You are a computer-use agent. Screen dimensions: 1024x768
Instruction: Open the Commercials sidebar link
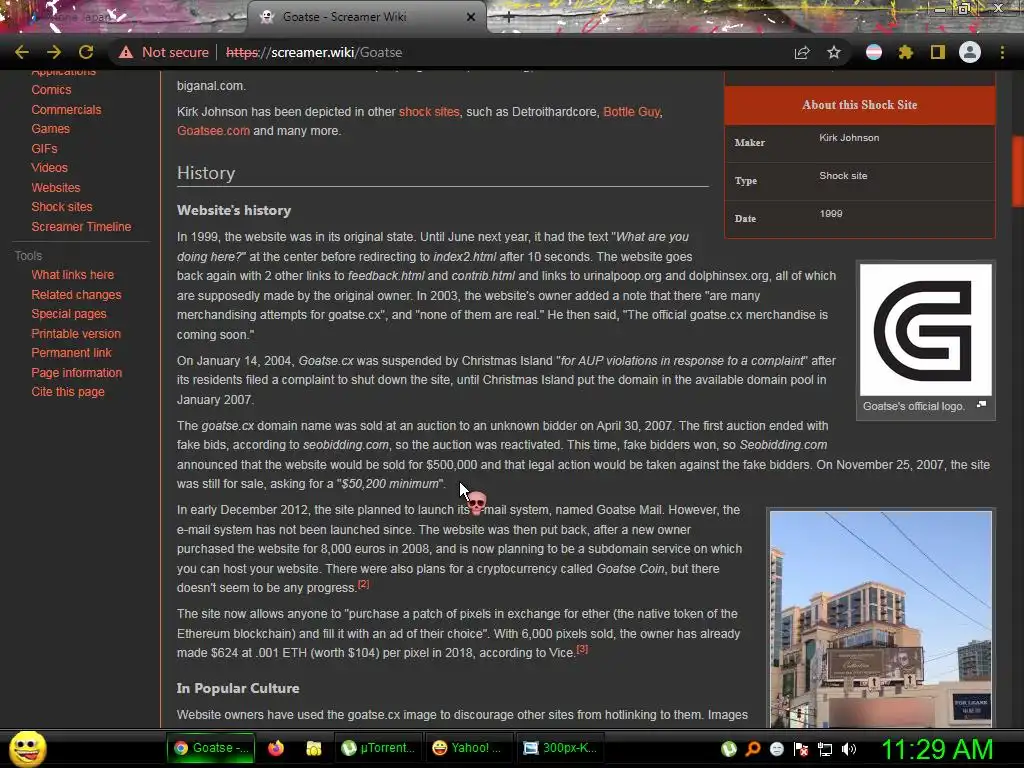(66, 110)
